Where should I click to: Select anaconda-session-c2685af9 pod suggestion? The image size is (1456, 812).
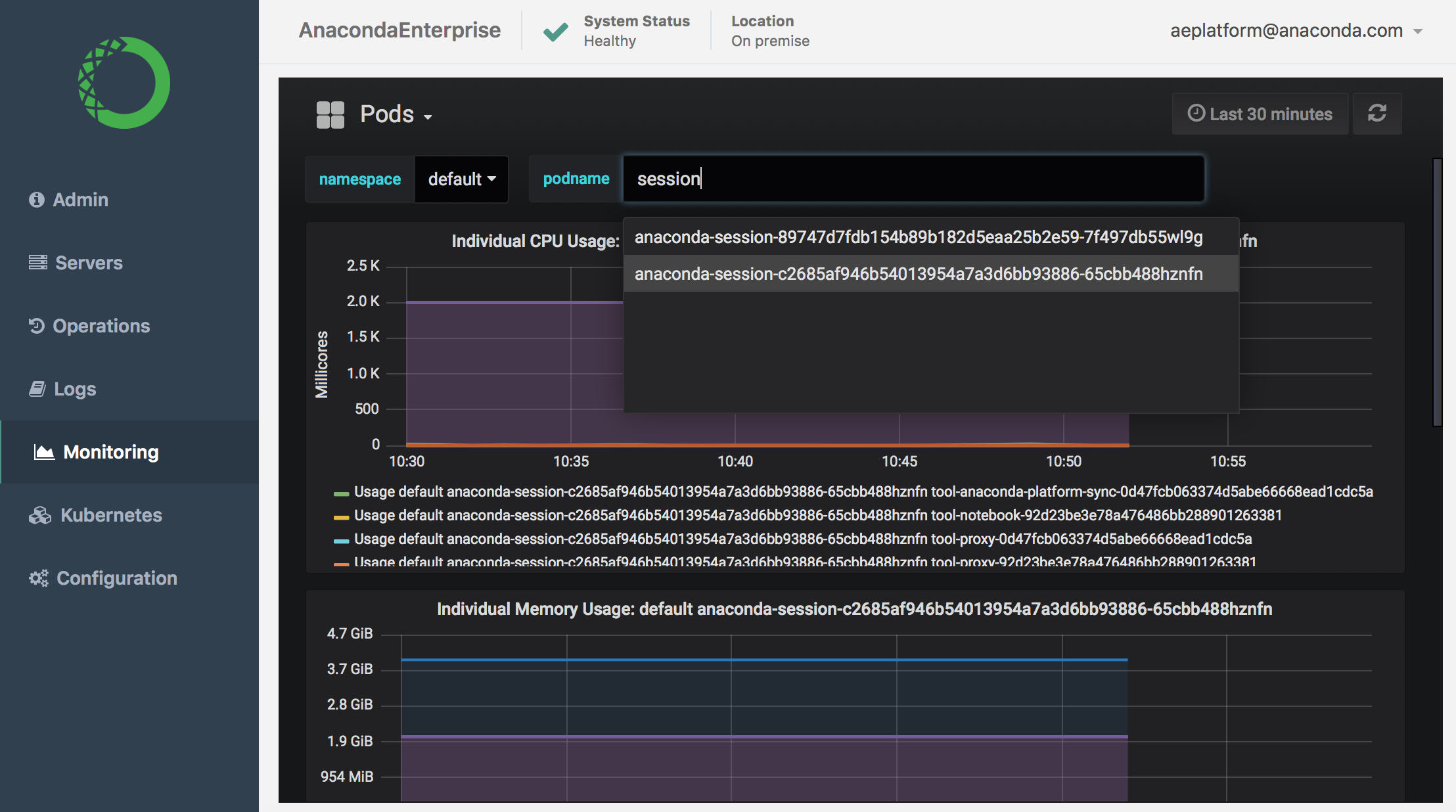pyautogui.click(x=918, y=274)
